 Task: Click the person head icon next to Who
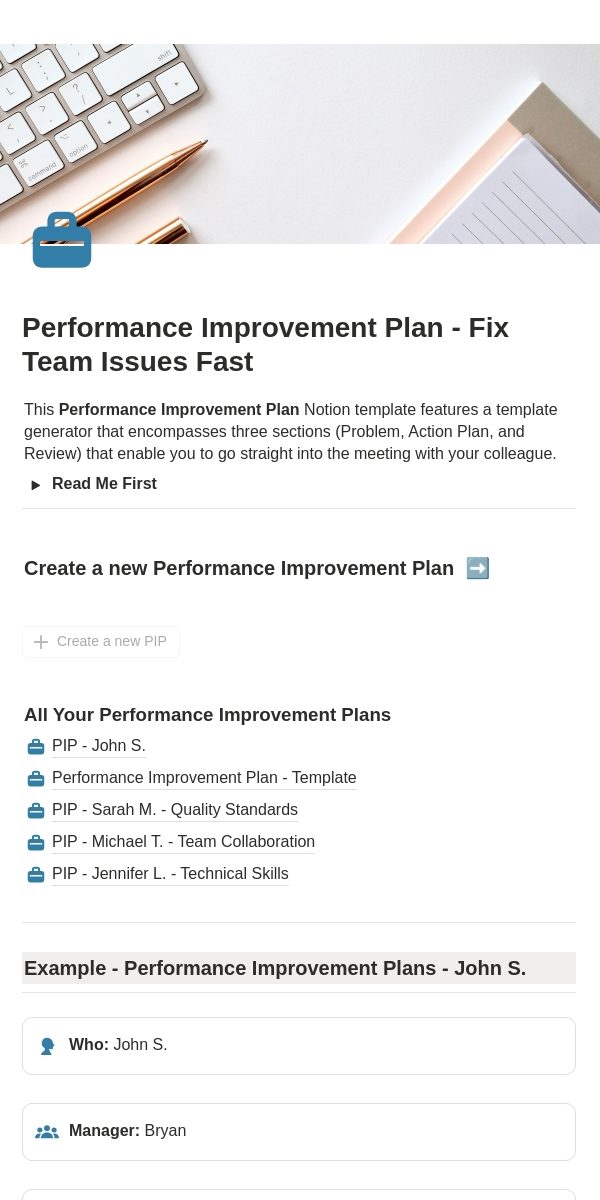(x=47, y=1046)
